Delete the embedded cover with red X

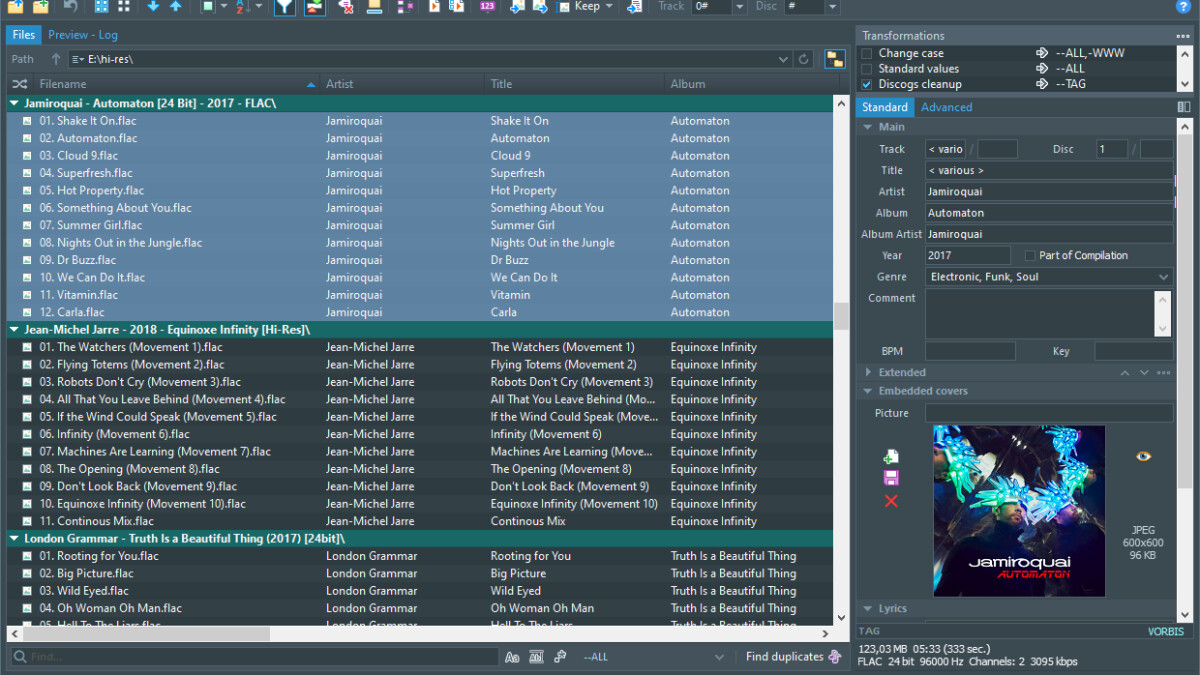(x=891, y=501)
